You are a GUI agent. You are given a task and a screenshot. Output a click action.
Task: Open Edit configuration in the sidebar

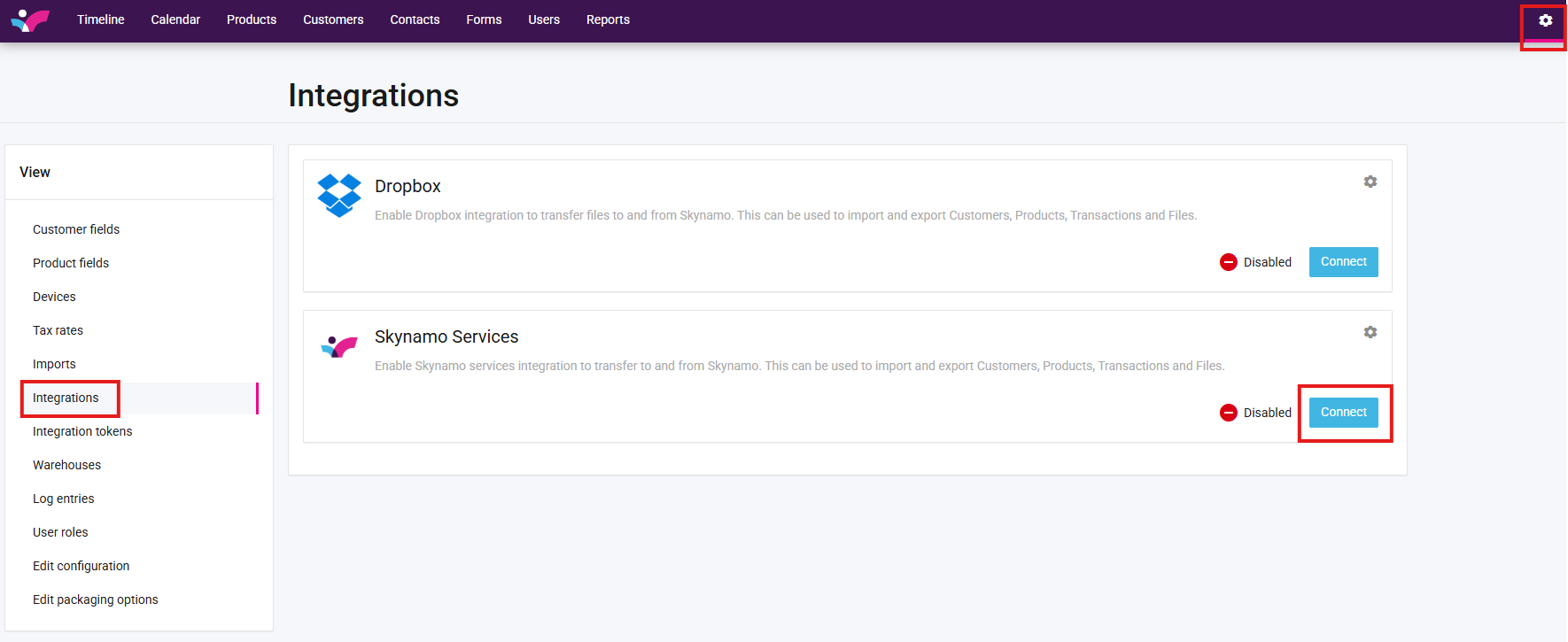pos(81,566)
